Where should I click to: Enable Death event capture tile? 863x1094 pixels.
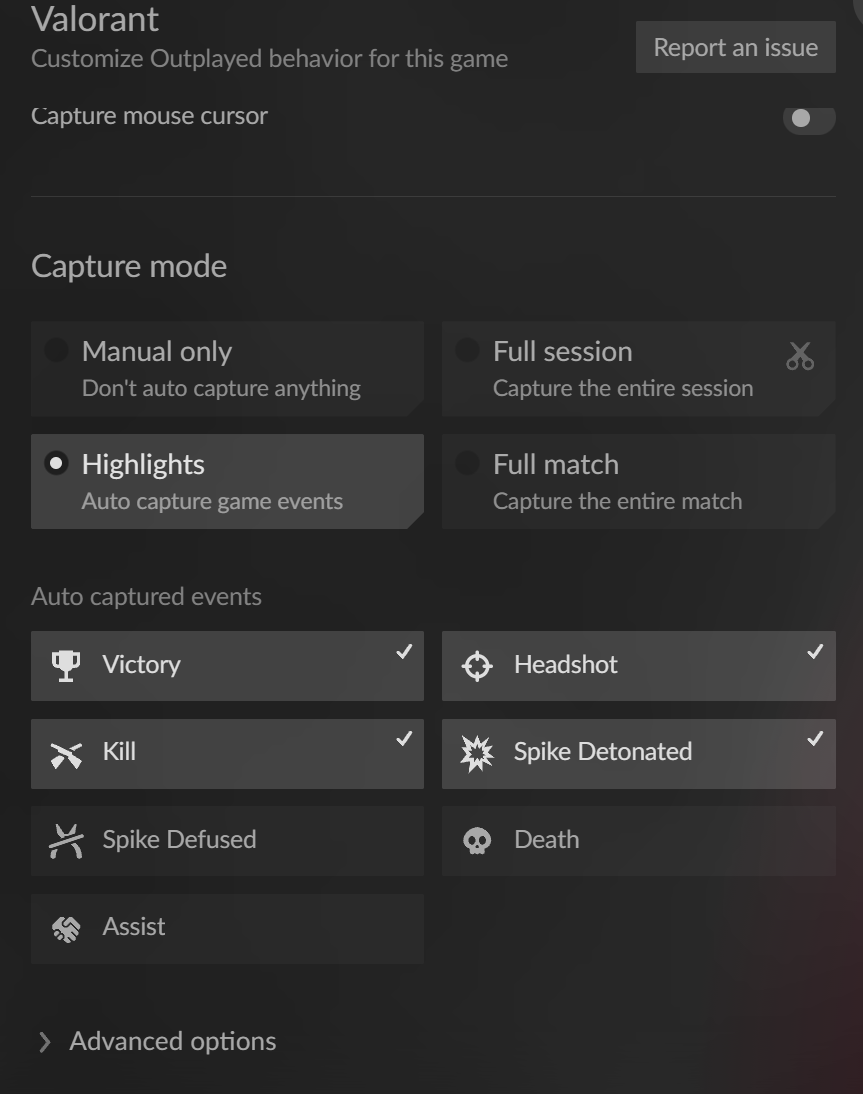(x=638, y=841)
